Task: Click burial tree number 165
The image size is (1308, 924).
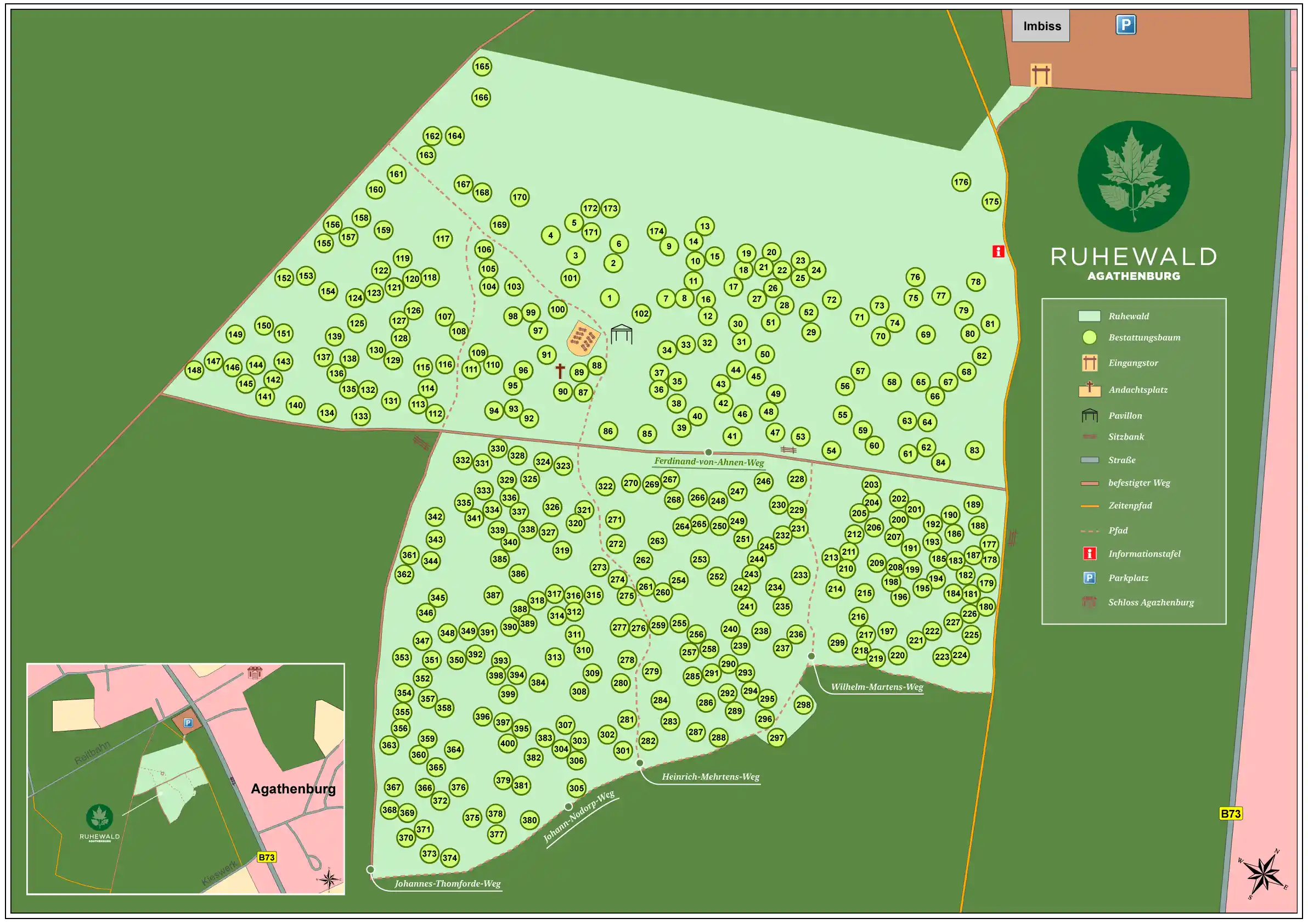Action: [482, 66]
